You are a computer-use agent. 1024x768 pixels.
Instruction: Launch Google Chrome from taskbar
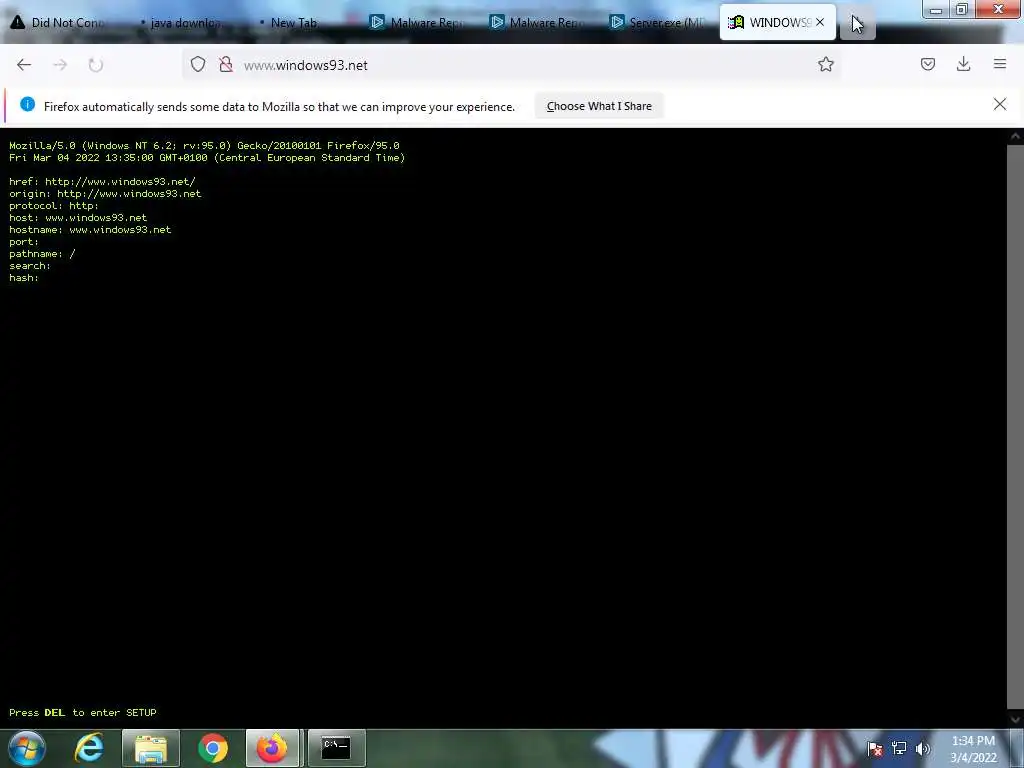pos(213,748)
